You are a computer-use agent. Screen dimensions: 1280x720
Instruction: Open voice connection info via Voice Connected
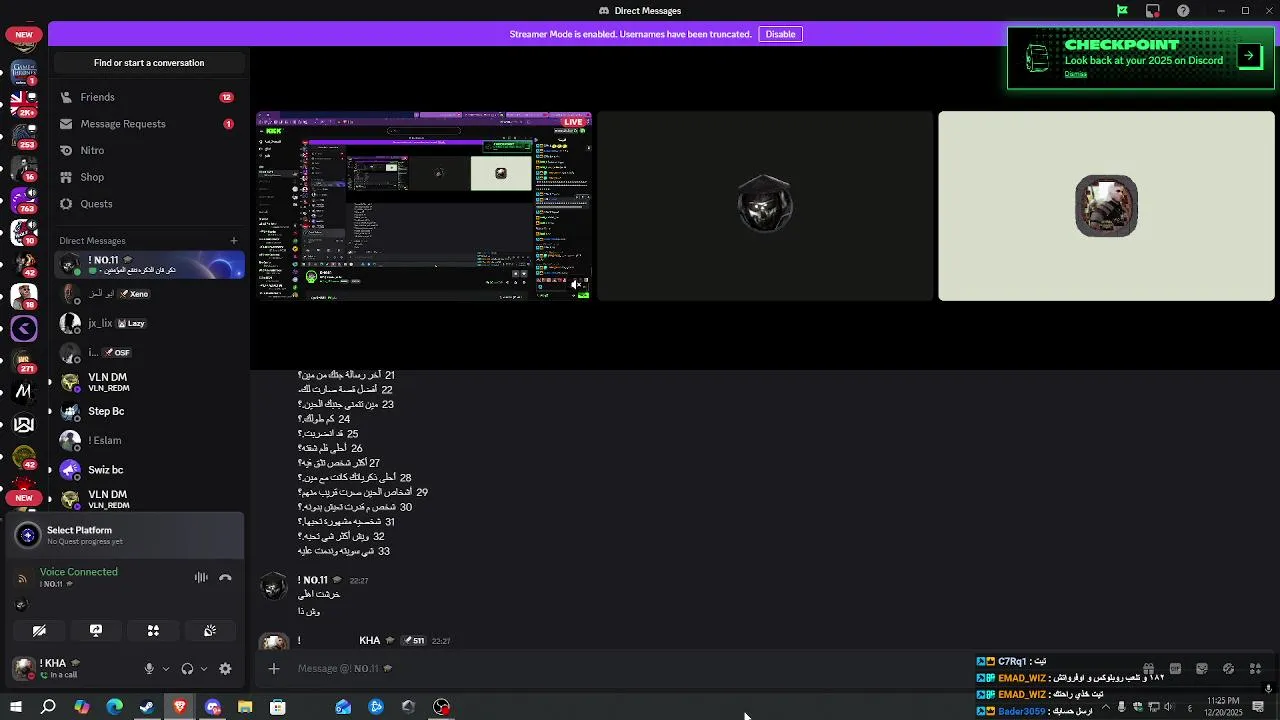pos(79,572)
